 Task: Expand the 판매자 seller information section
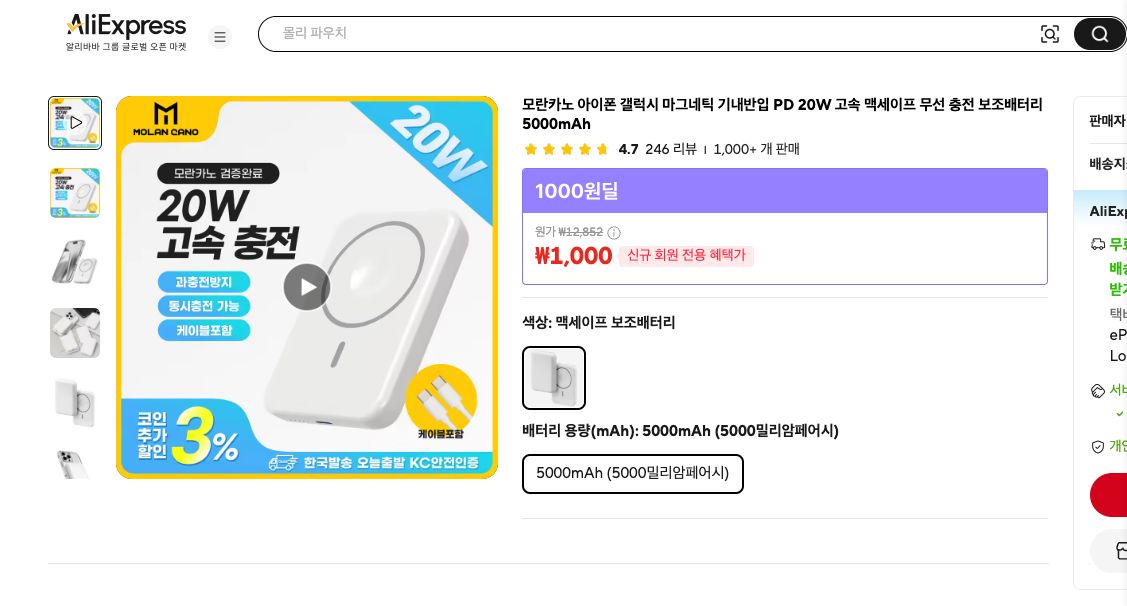1108,121
